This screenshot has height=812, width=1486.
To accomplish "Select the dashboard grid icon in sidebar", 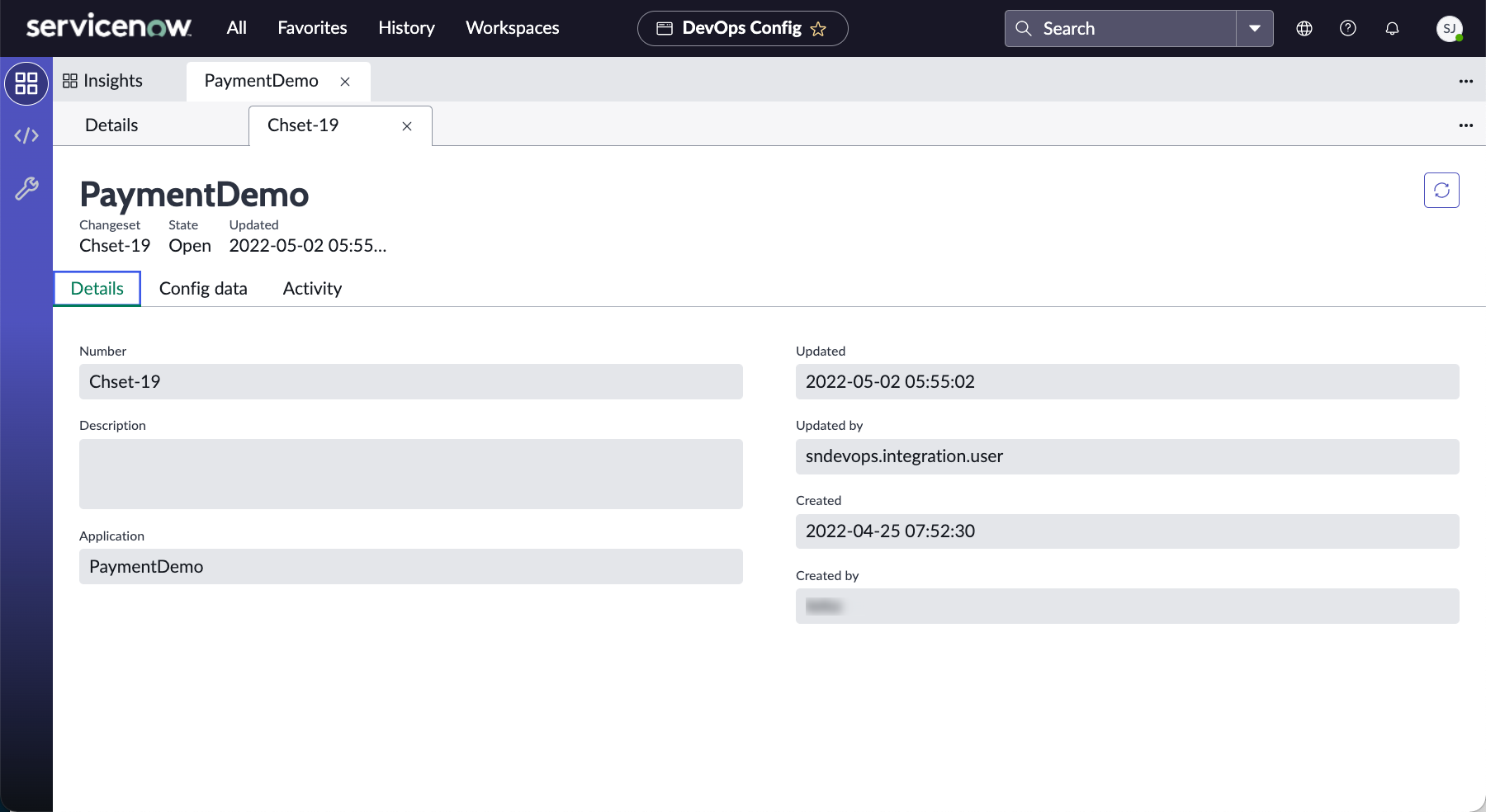I will click(x=26, y=83).
